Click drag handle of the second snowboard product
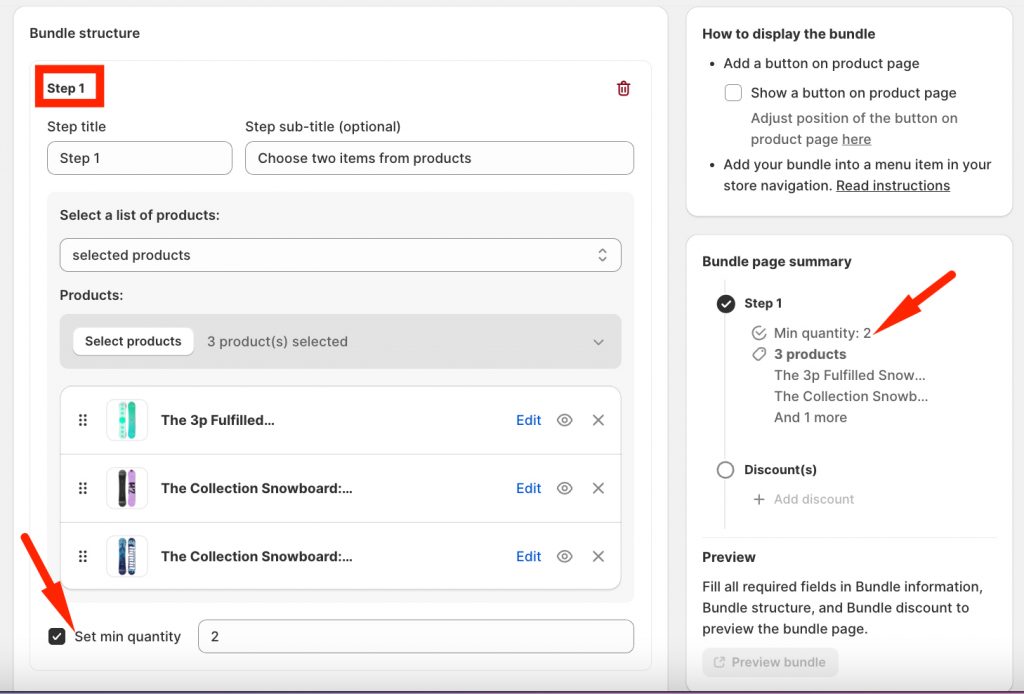 pos(83,488)
